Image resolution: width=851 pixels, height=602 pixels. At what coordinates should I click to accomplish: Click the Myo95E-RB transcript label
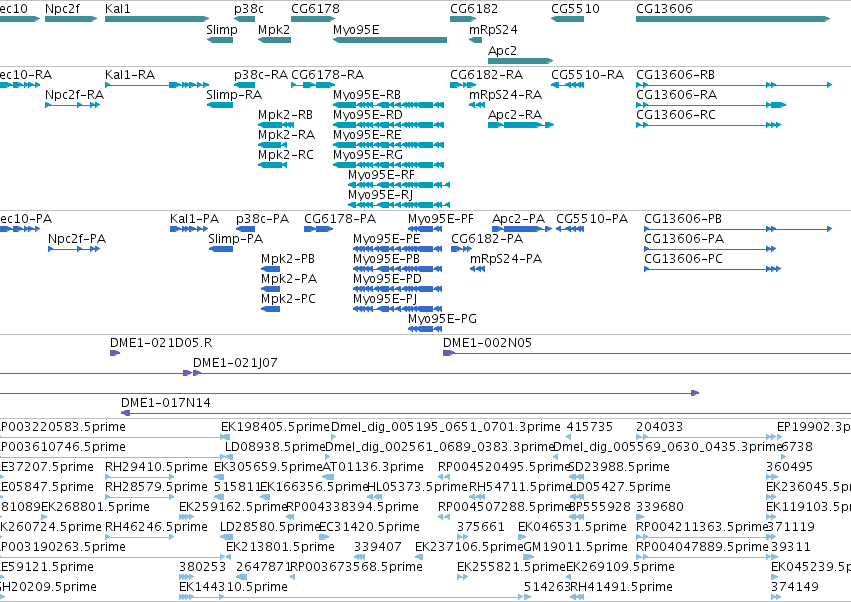click(x=367, y=94)
